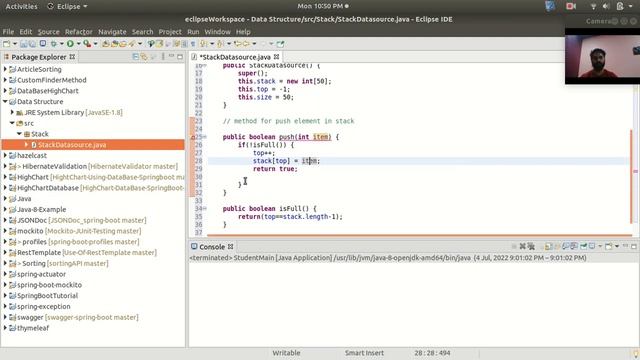Click the red error marker in overview ruler

636,171
